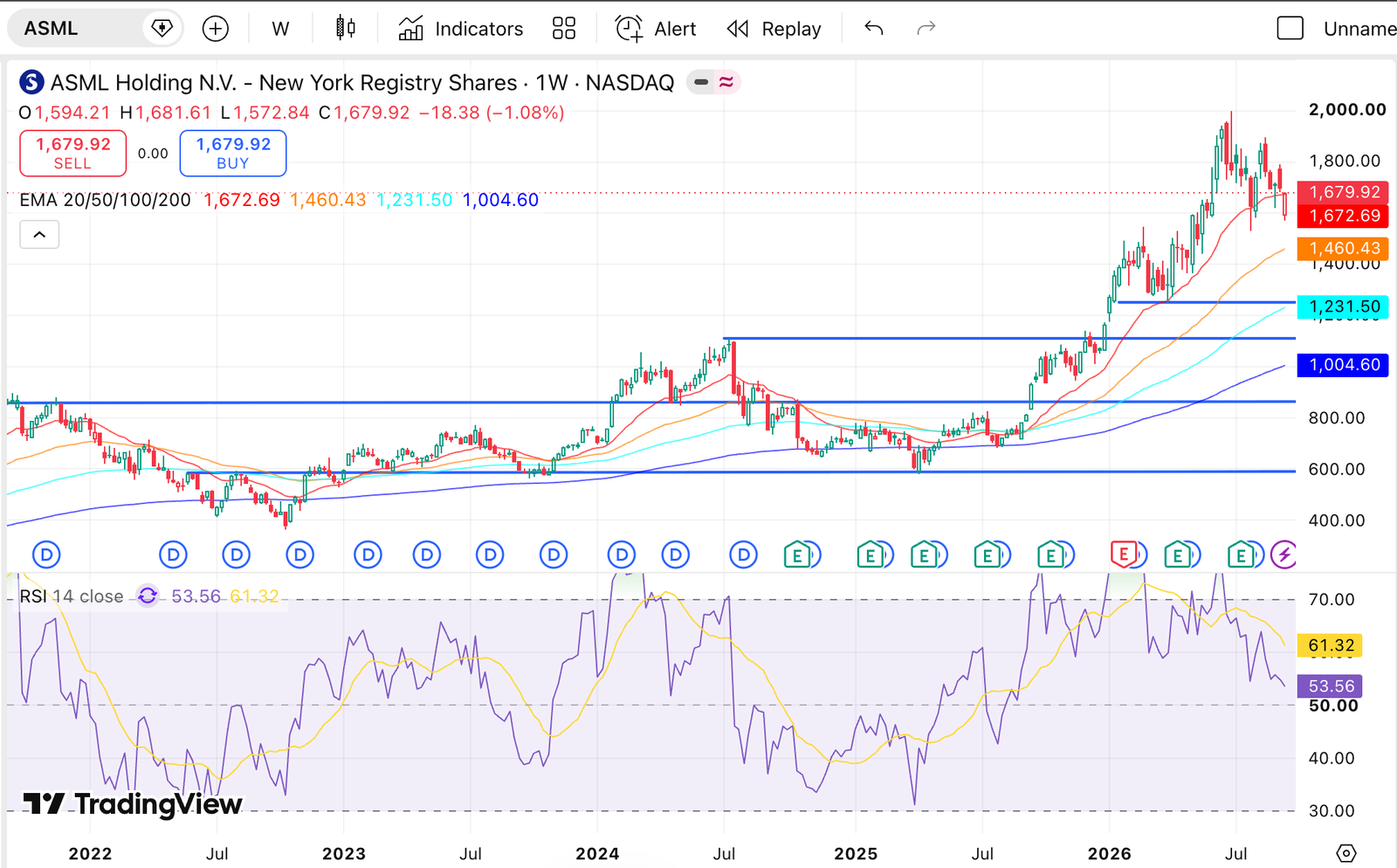Click the 2023 time axis label

click(x=343, y=853)
